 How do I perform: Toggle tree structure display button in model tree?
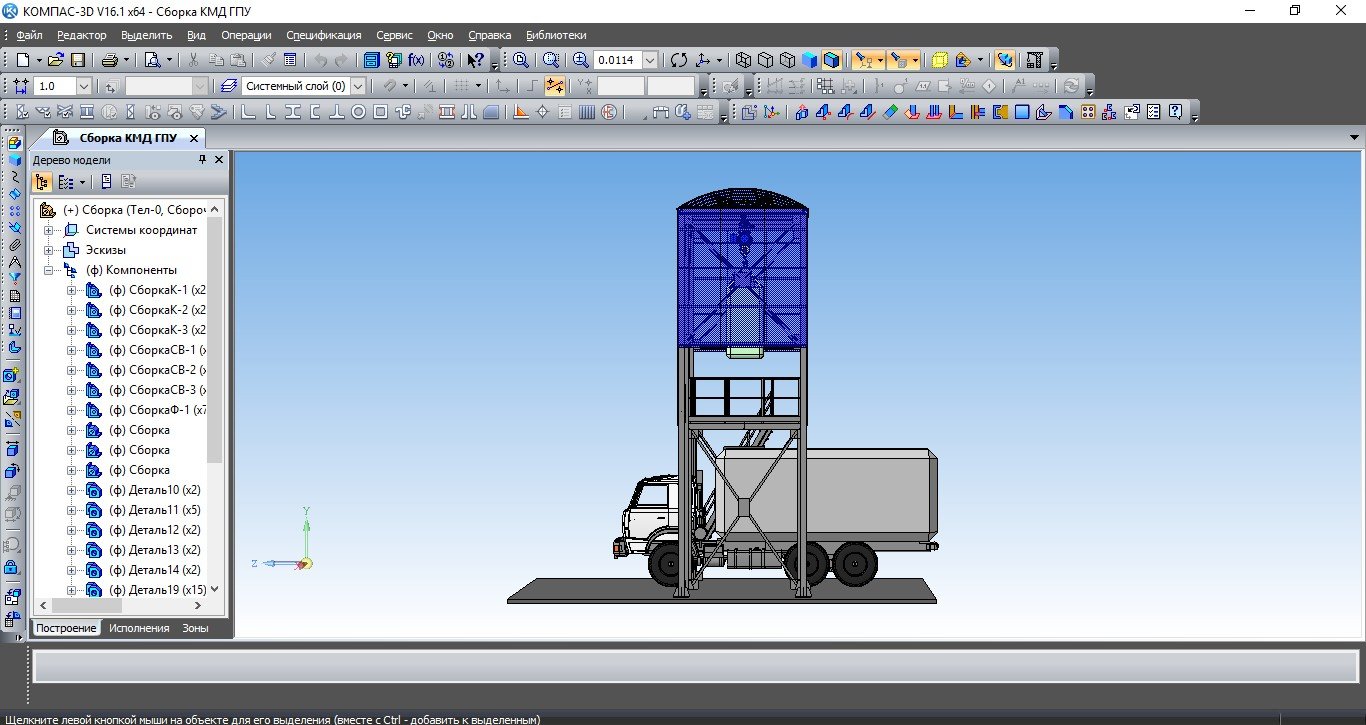(42, 182)
